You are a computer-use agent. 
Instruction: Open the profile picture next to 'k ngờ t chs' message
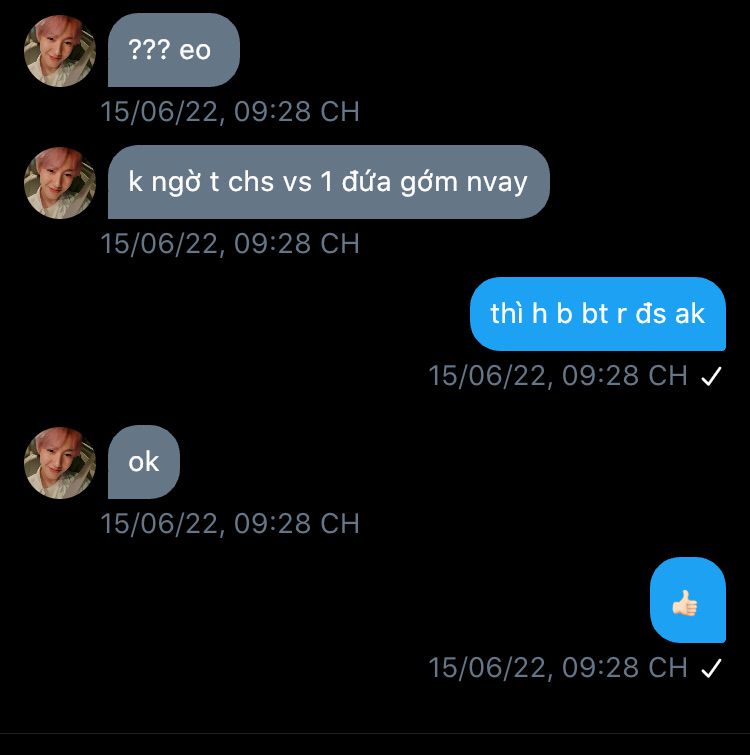(x=60, y=183)
